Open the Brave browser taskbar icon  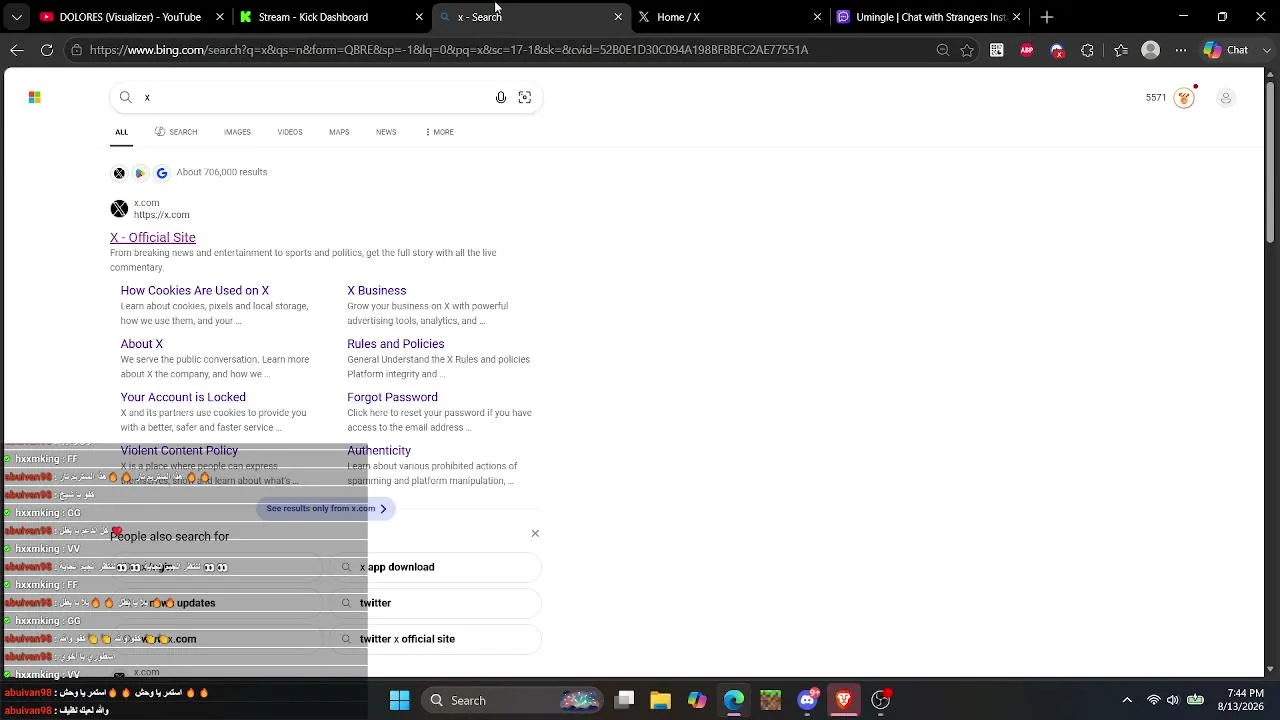(844, 700)
